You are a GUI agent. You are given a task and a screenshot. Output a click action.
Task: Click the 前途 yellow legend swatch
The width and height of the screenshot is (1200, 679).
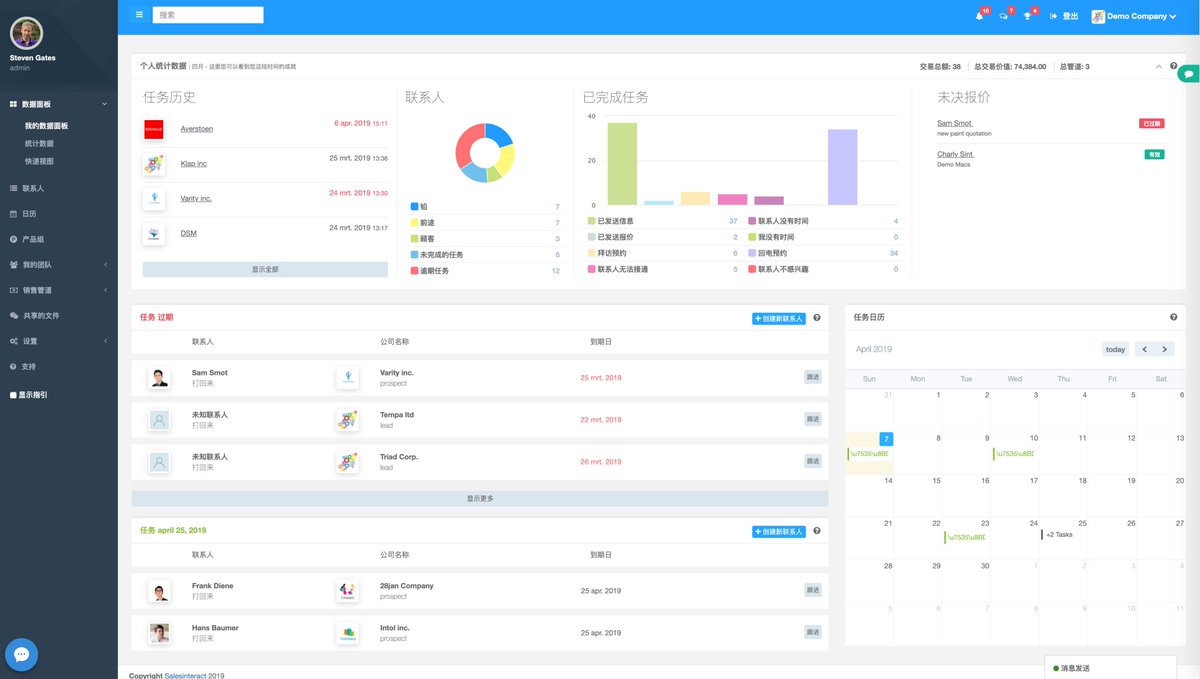point(414,223)
